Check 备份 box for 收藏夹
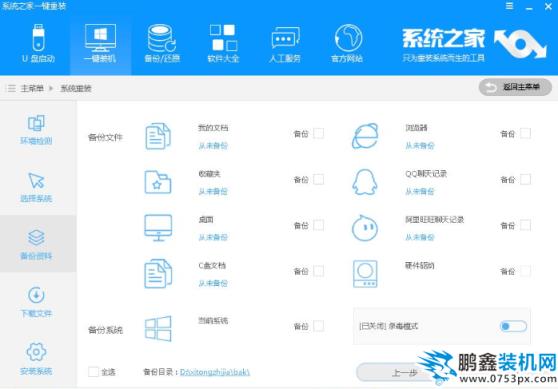 coord(319,179)
